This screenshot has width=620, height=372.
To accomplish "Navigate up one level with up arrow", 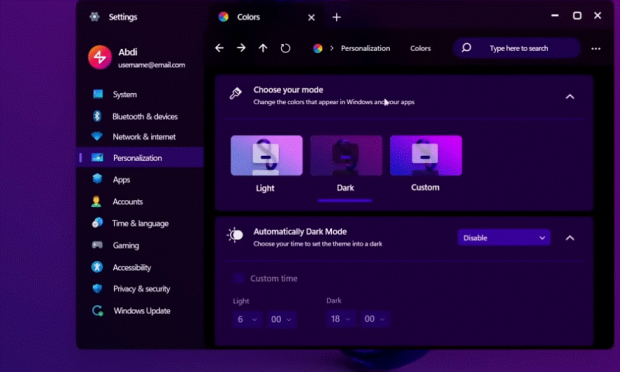I will click(x=263, y=48).
